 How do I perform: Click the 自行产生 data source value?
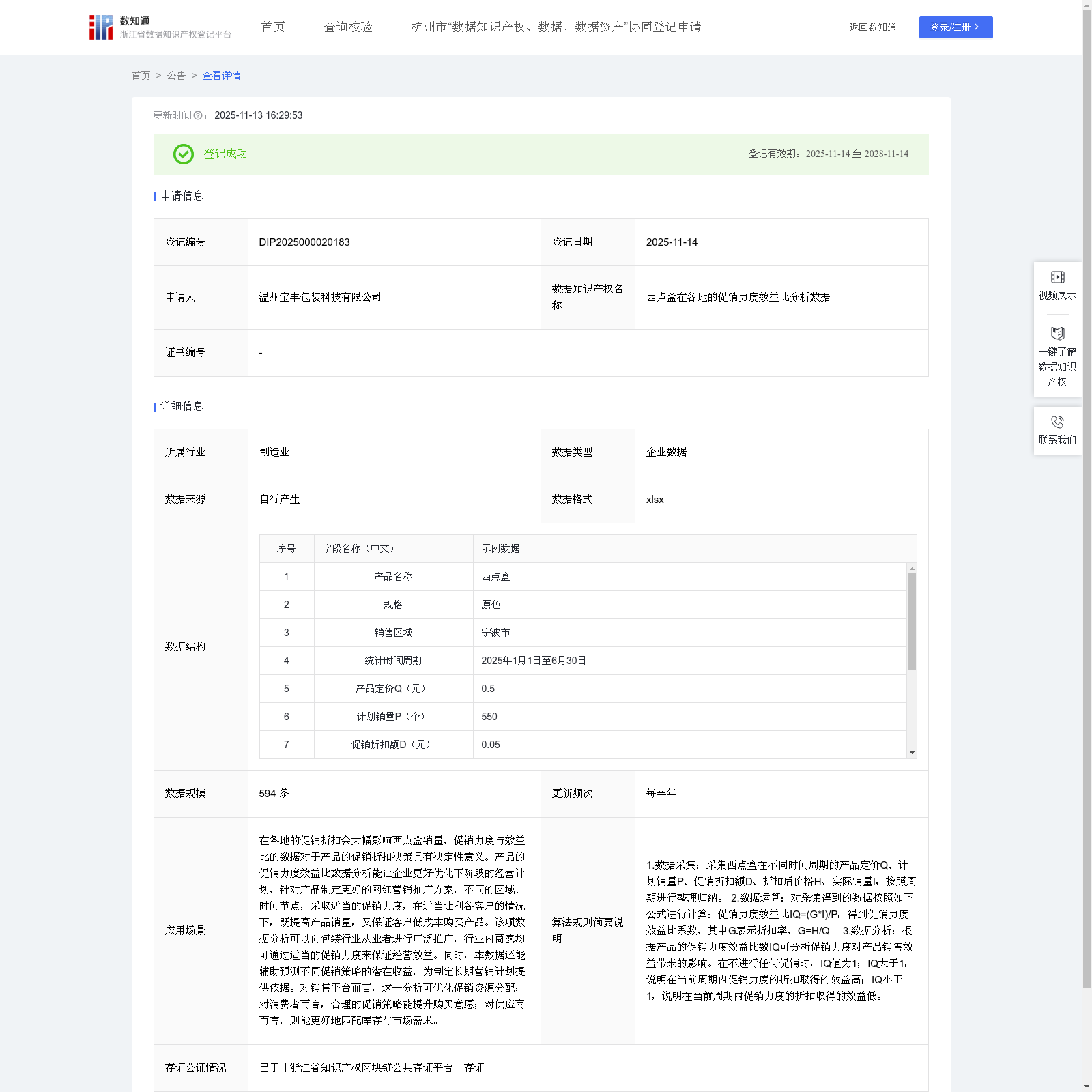click(280, 500)
